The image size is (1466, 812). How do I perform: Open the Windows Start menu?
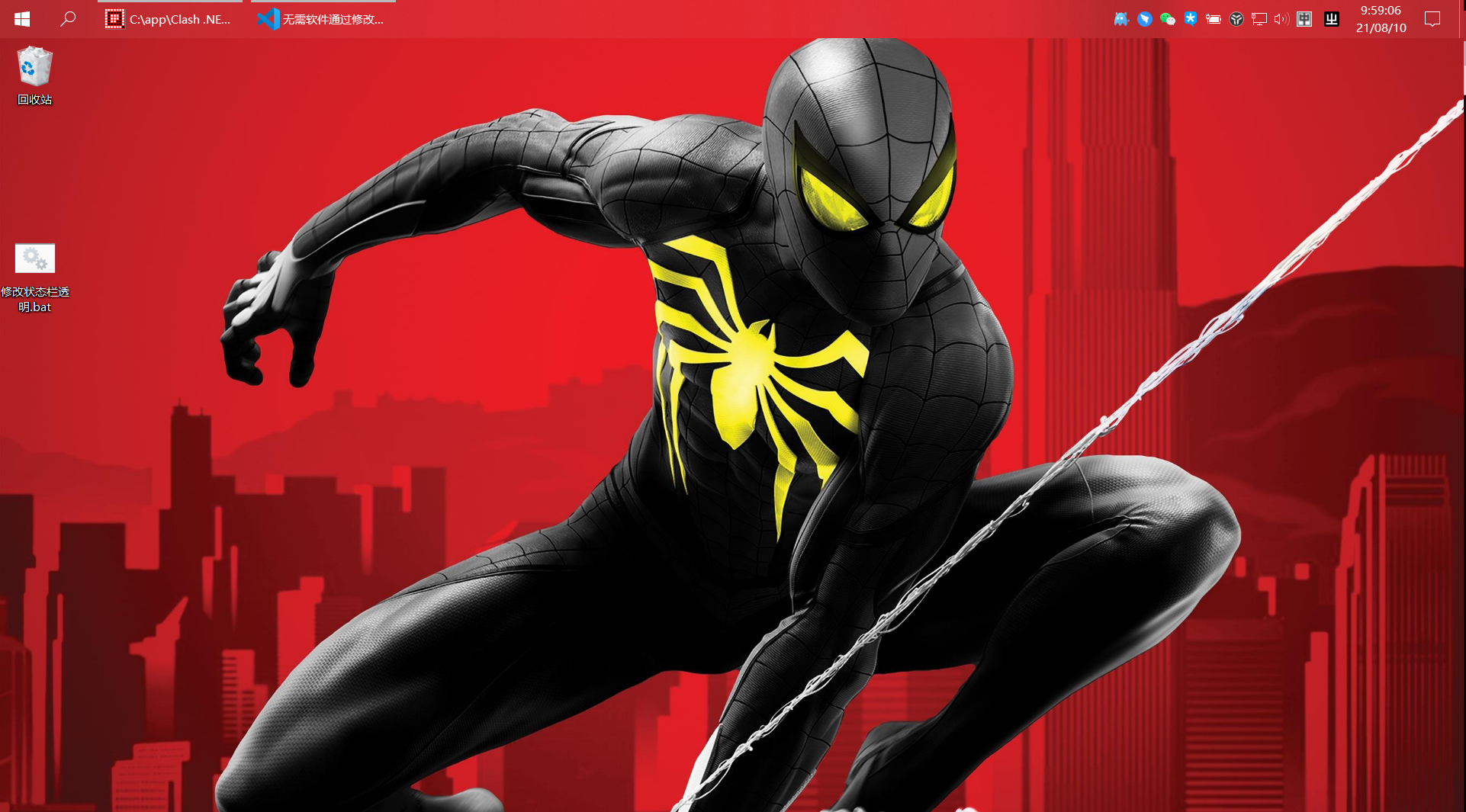click(22, 19)
